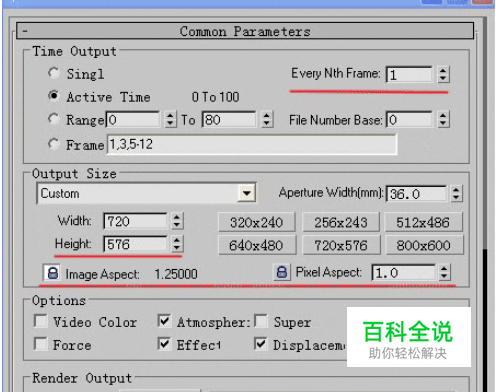Apply the 640x480 preset size
This screenshot has height=392, width=496.
257,245
